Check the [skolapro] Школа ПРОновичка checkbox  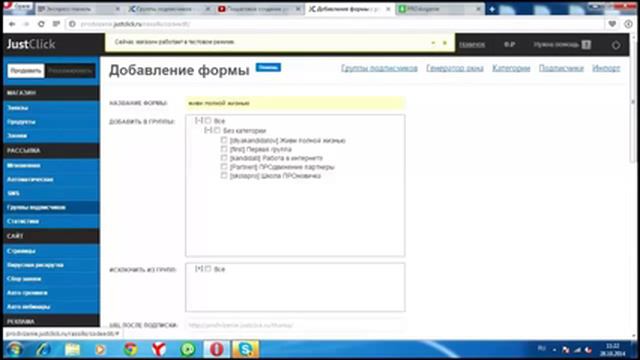point(224,176)
